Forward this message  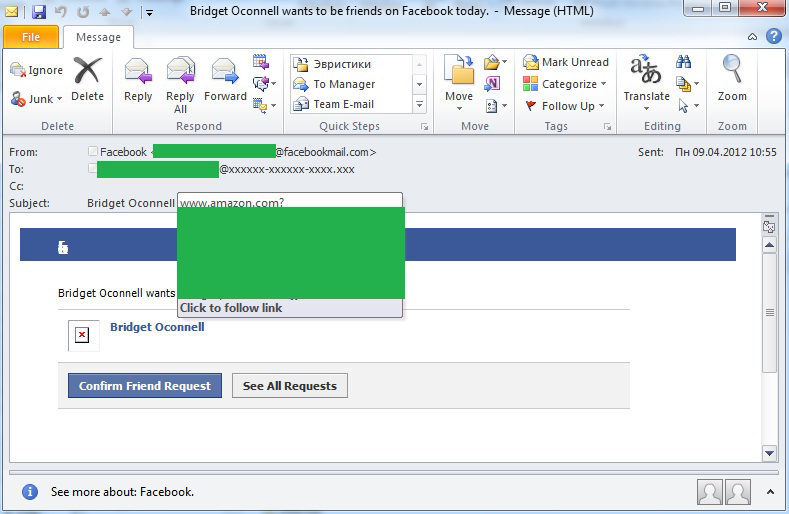[225, 80]
